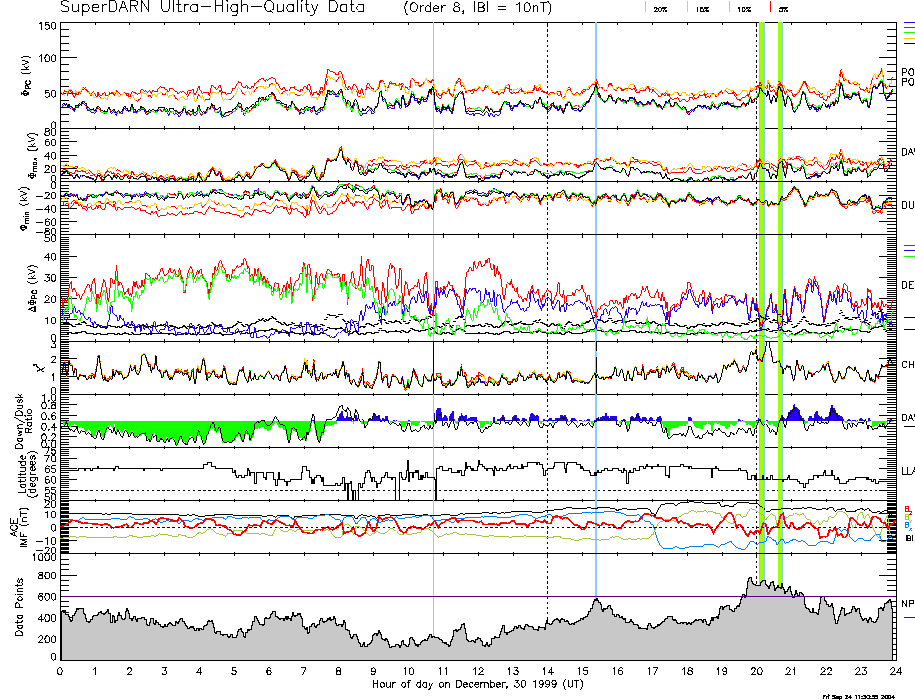This screenshot has height=700, width=915.
Task: Click the hour 24 tick label on x-axis
Action: tap(895, 671)
